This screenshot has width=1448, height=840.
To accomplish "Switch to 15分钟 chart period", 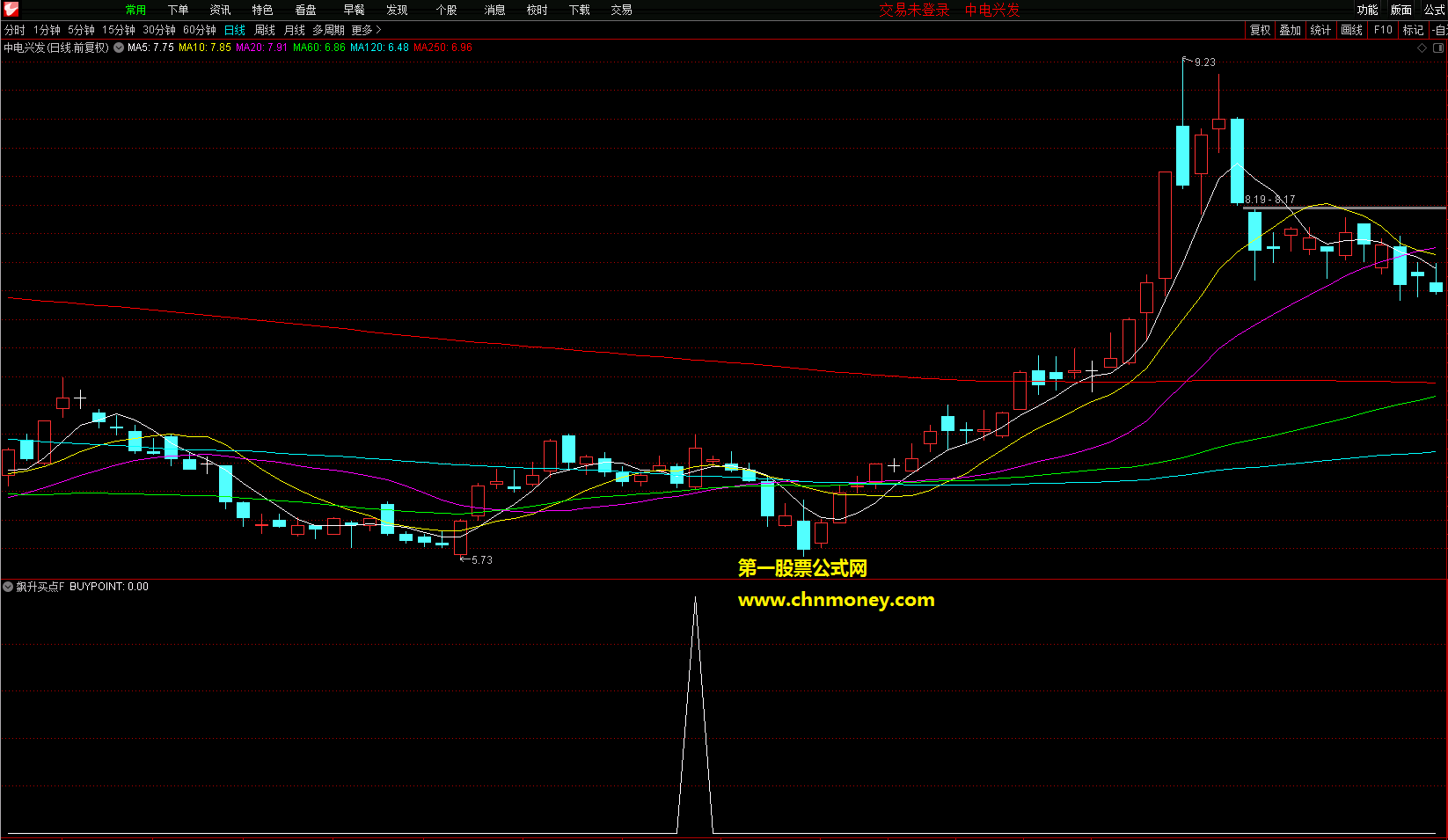I will (118, 30).
